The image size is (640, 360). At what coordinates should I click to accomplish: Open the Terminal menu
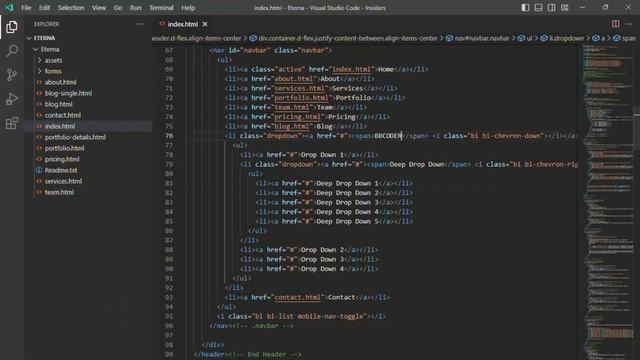[161, 8]
